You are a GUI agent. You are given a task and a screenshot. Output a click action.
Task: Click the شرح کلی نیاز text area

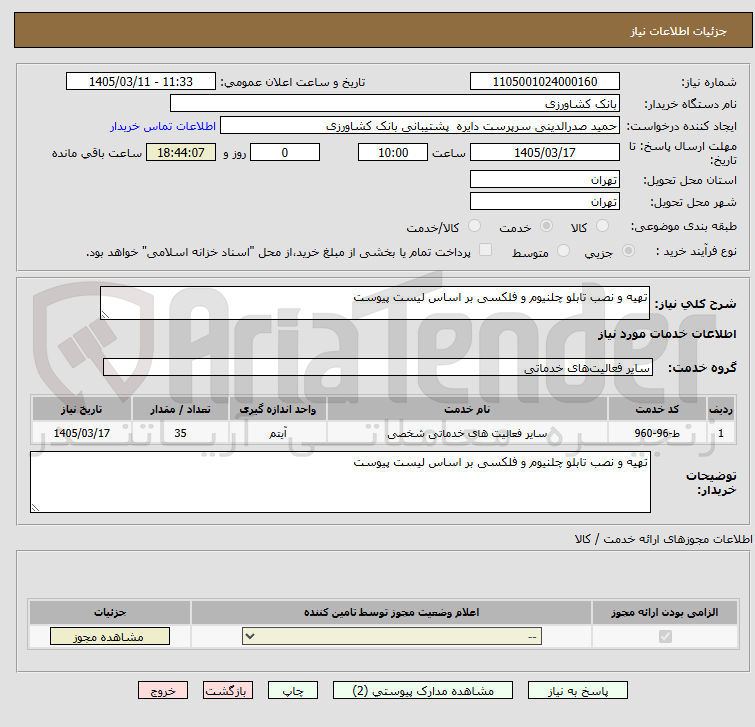(x=375, y=303)
